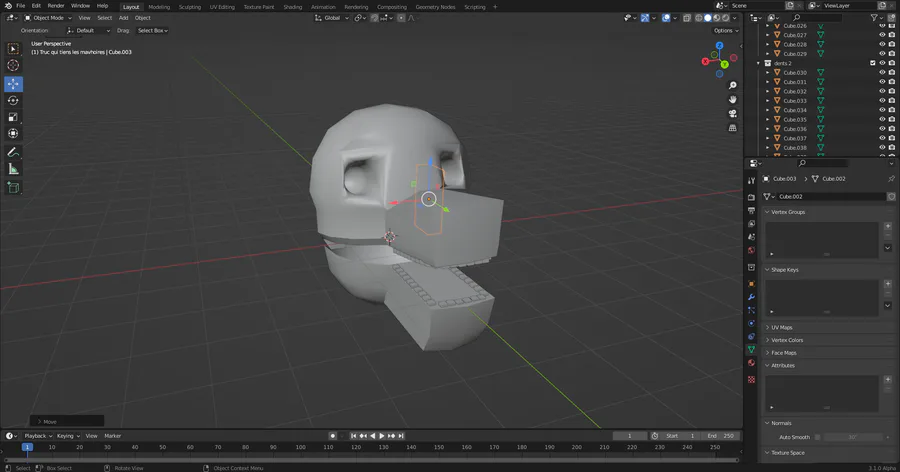This screenshot has height=472, width=900.
Task: Choose the Add Cube tool
Action: pos(13,187)
